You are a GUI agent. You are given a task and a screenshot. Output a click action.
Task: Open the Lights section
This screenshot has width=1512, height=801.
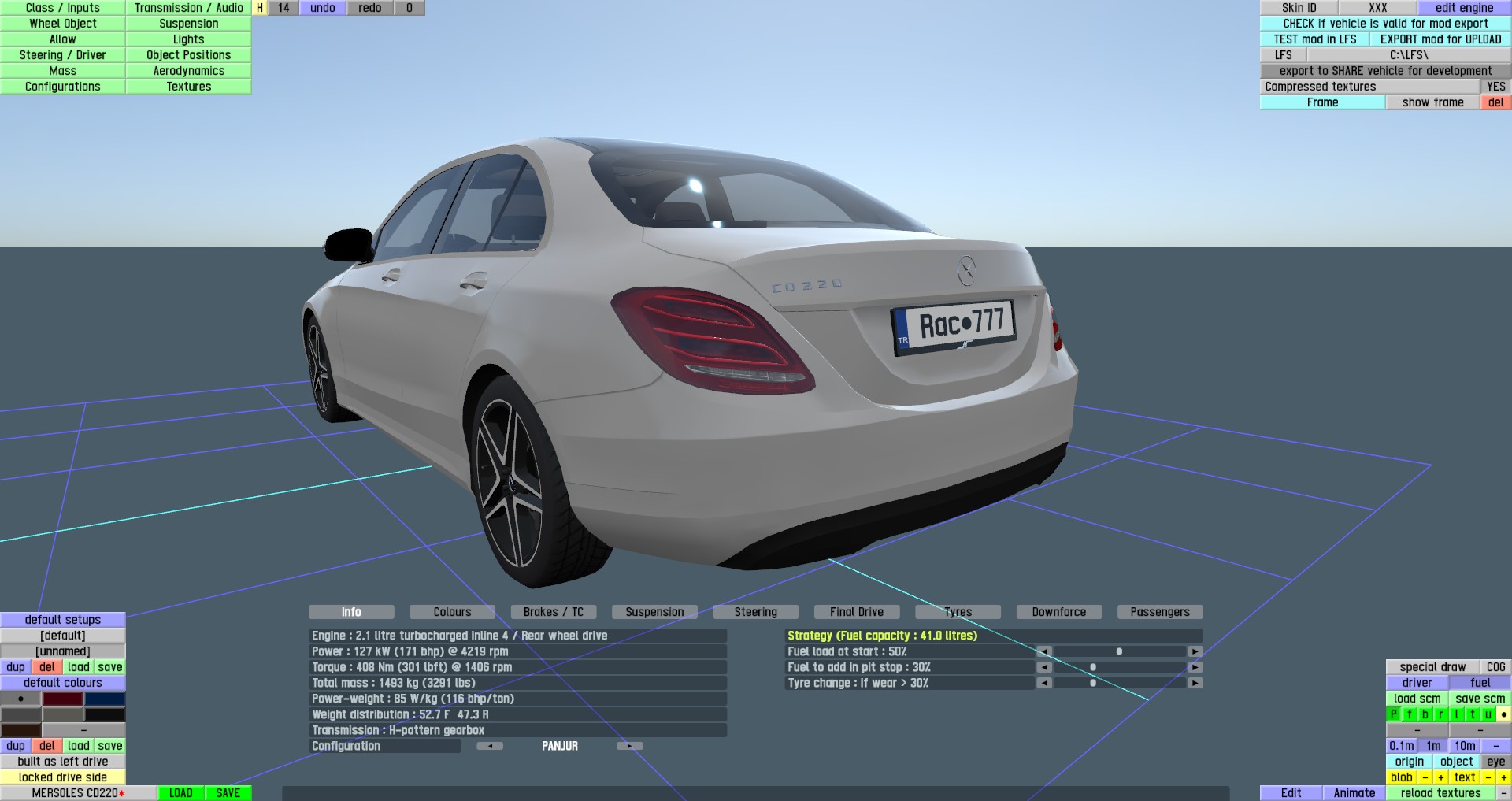pos(189,39)
